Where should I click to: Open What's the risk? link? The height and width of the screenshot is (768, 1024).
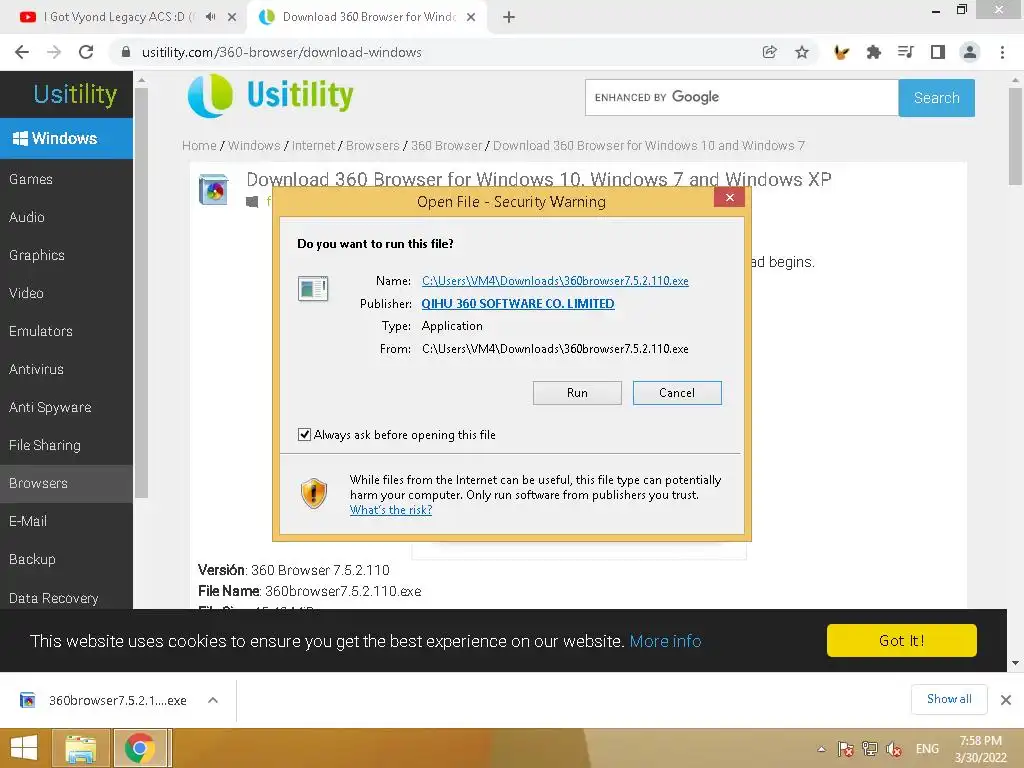click(x=391, y=510)
